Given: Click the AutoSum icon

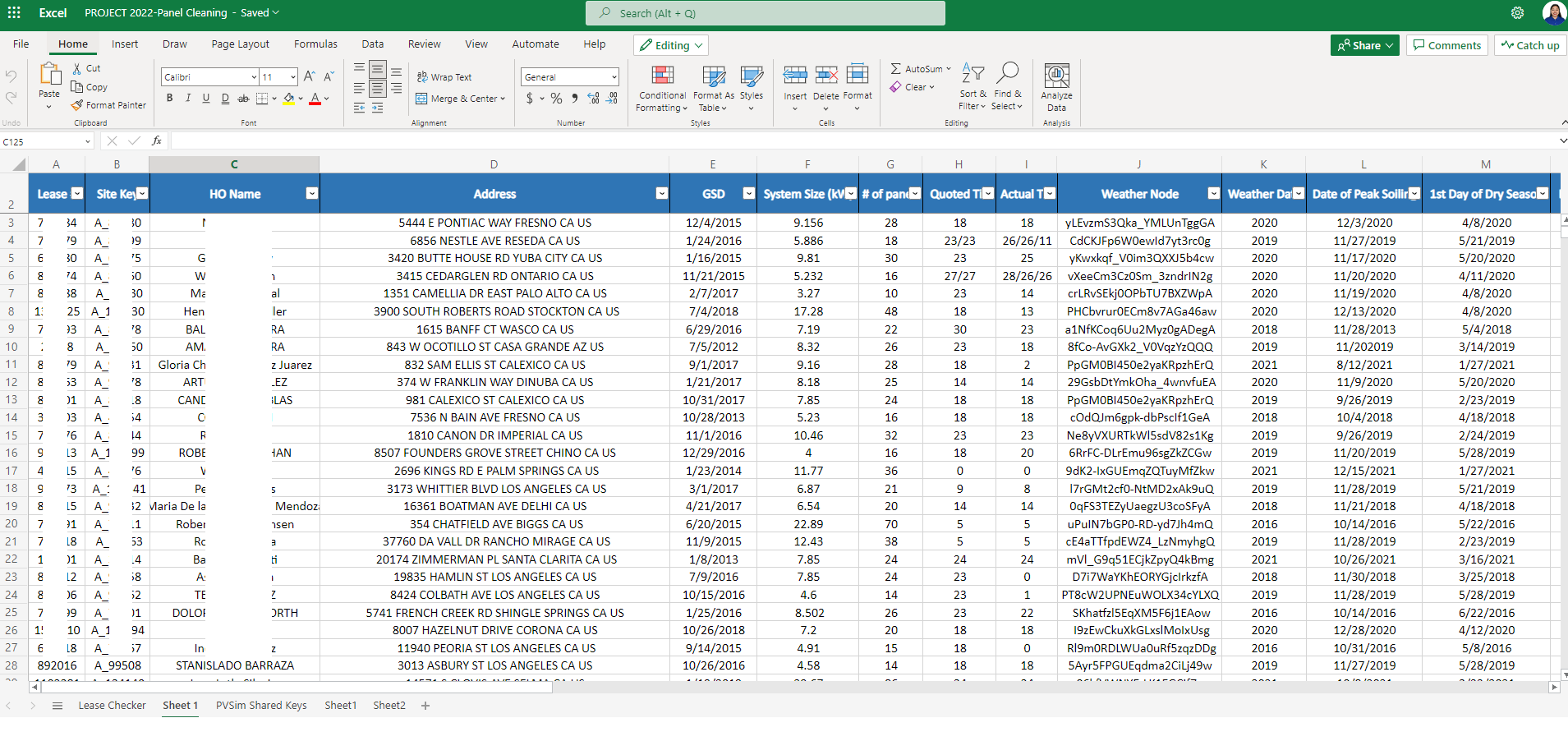Looking at the screenshot, I should [896, 69].
